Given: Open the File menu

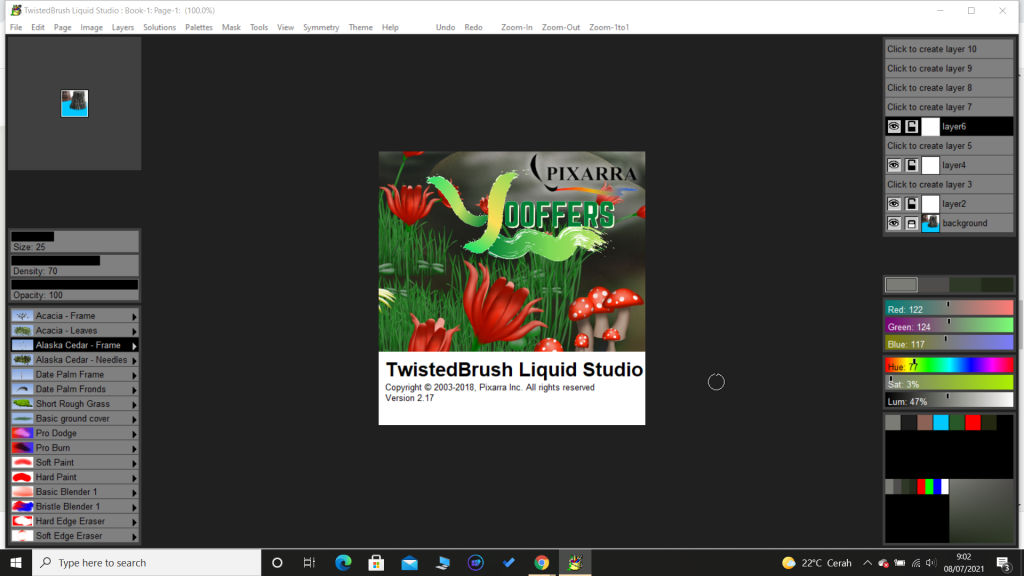Looking at the screenshot, I should point(16,27).
